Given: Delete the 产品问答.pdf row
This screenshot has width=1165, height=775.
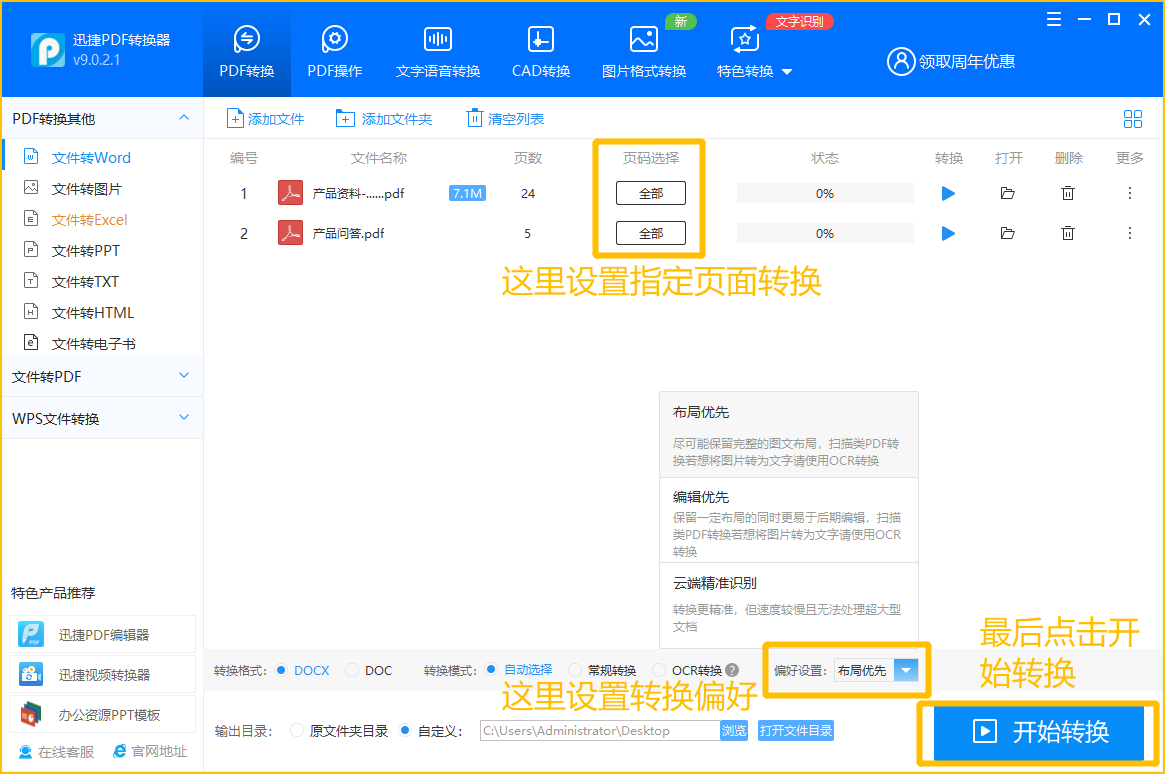Looking at the screenshot, I should [1068, 233].
